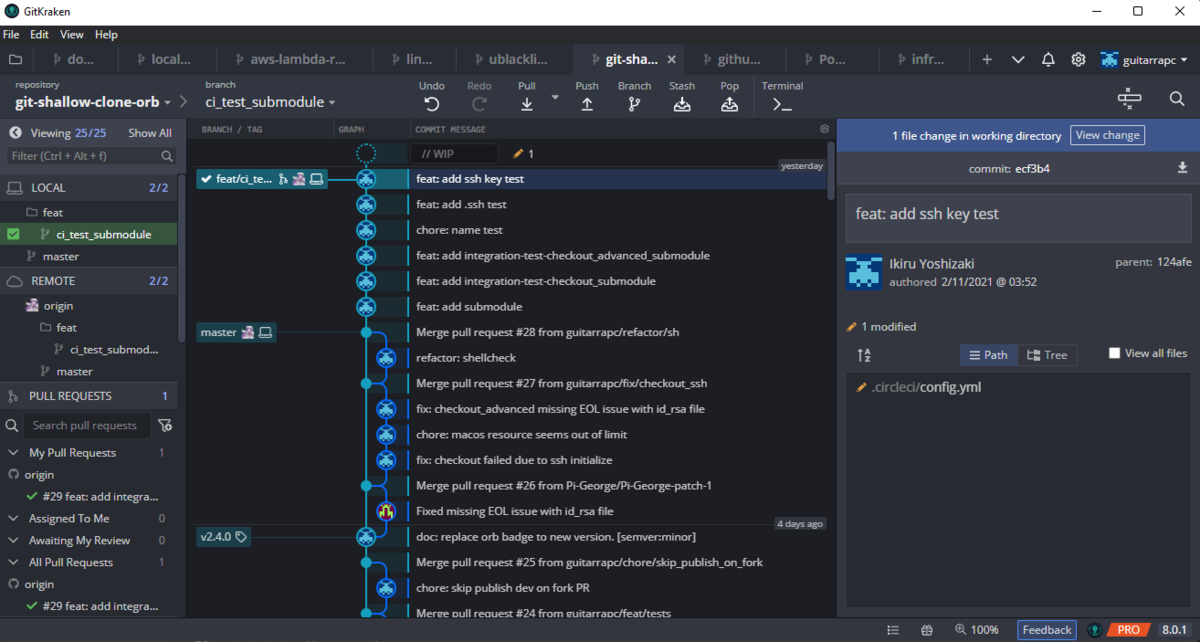Open the notifications bell icon
Screen dimensions: 1200x642
[x=1048, y=59]
